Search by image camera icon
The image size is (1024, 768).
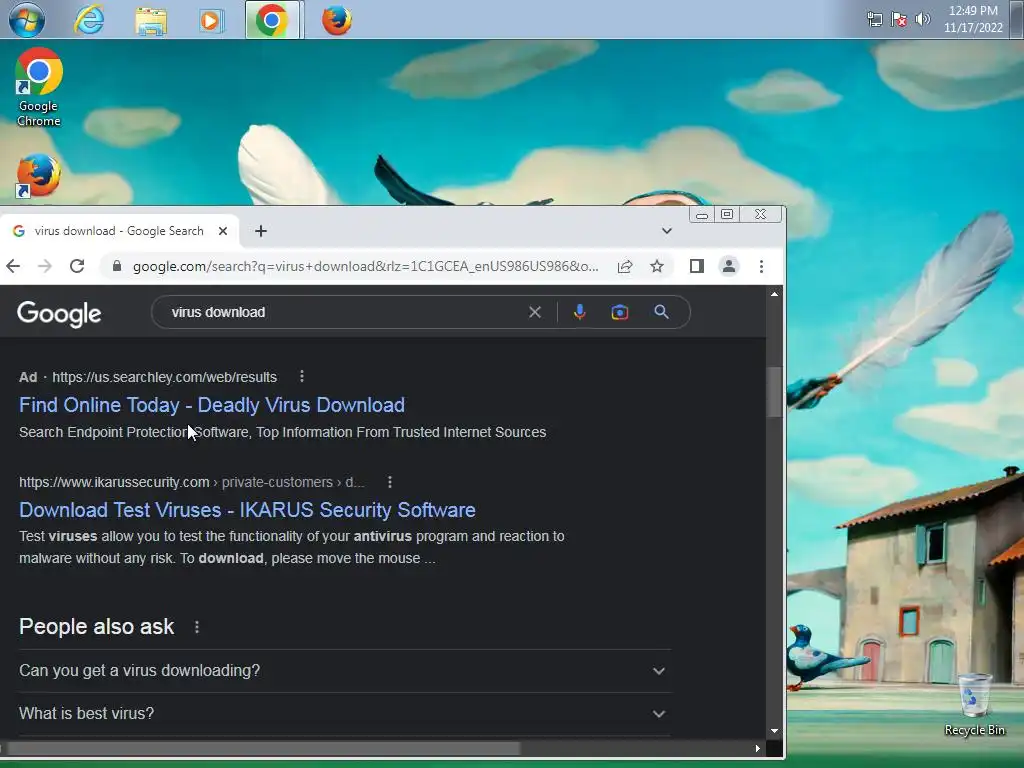coord(620,312)
